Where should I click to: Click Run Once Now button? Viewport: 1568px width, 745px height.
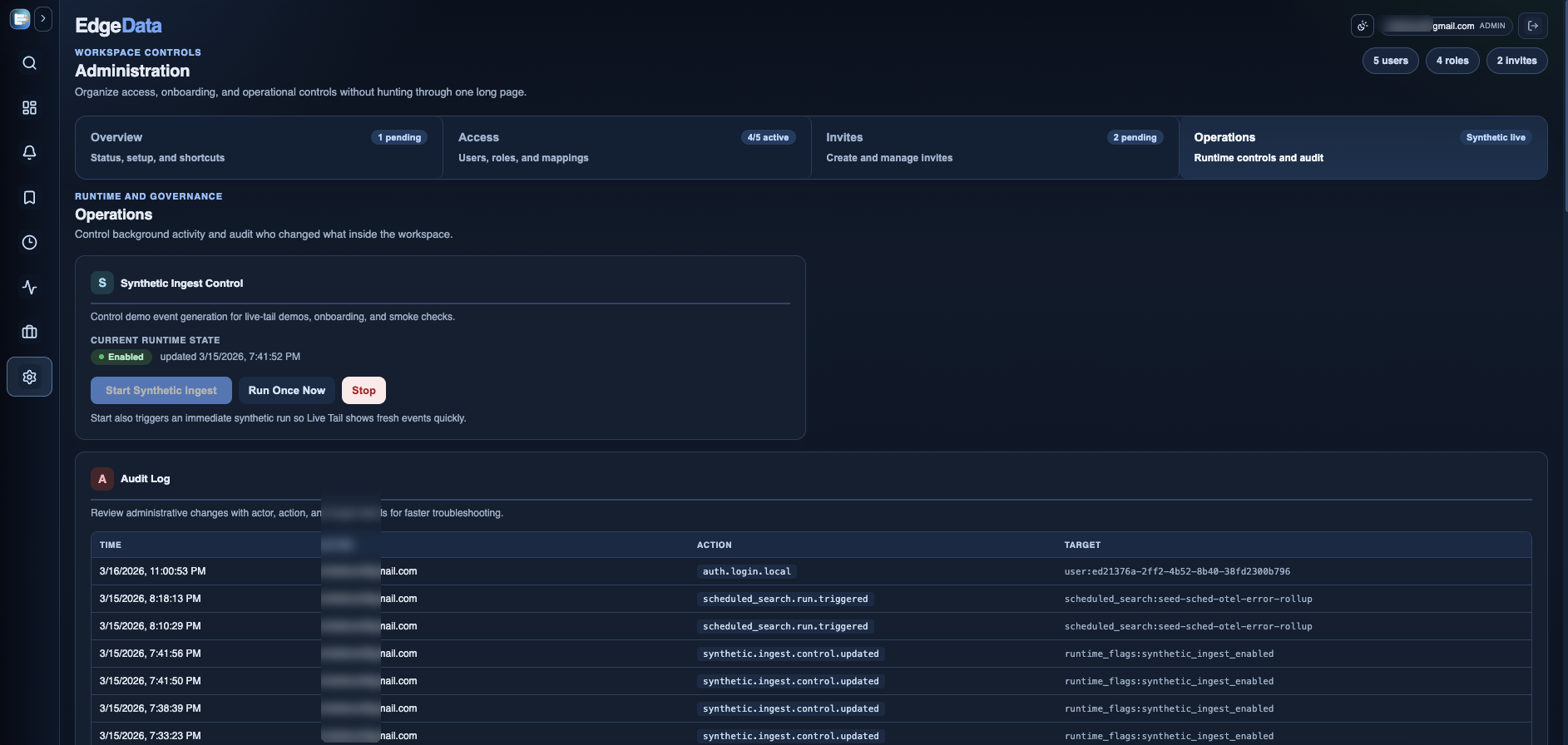point(287,390)
